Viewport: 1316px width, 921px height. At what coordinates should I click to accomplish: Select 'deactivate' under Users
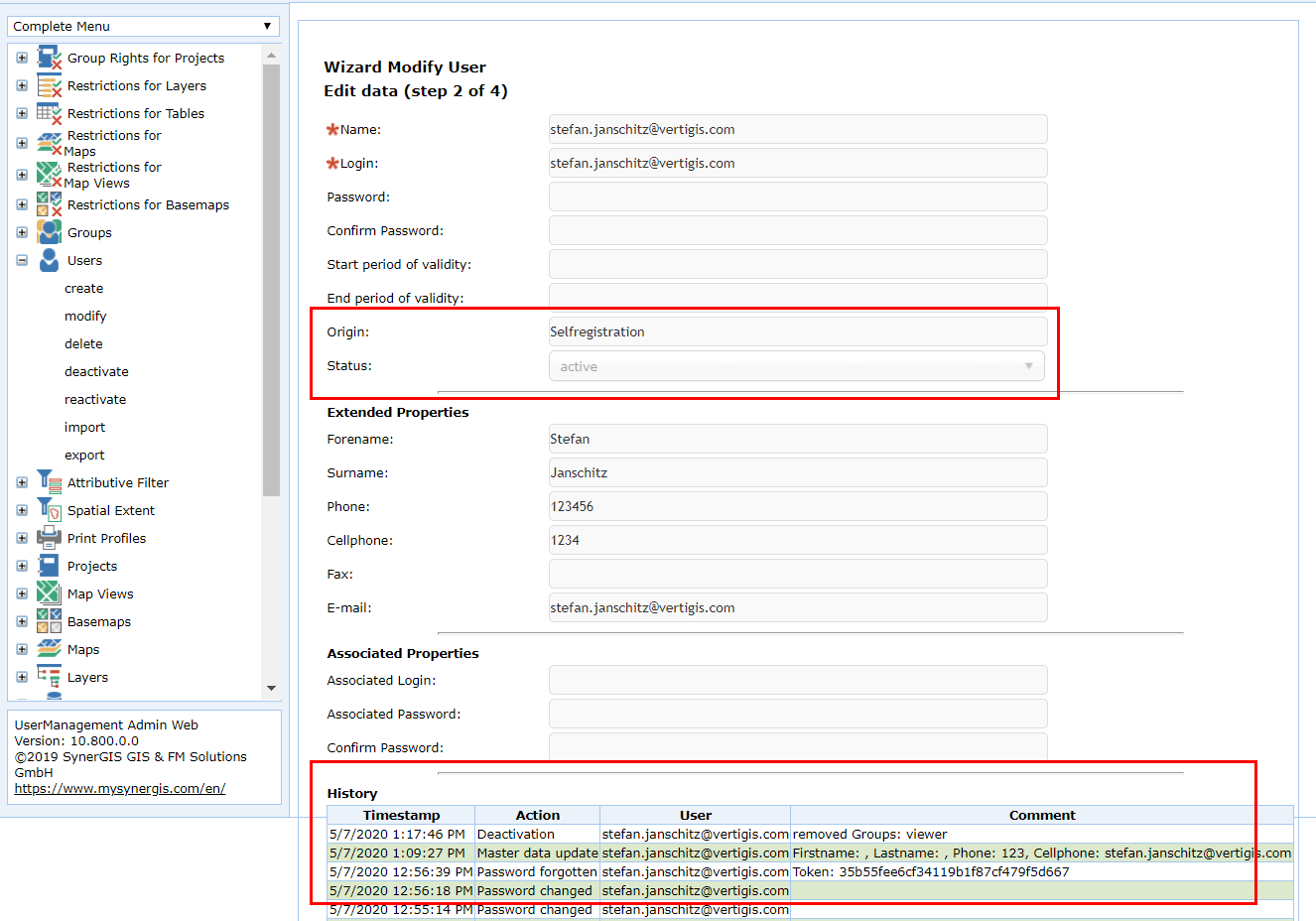(x=96, y=372)
